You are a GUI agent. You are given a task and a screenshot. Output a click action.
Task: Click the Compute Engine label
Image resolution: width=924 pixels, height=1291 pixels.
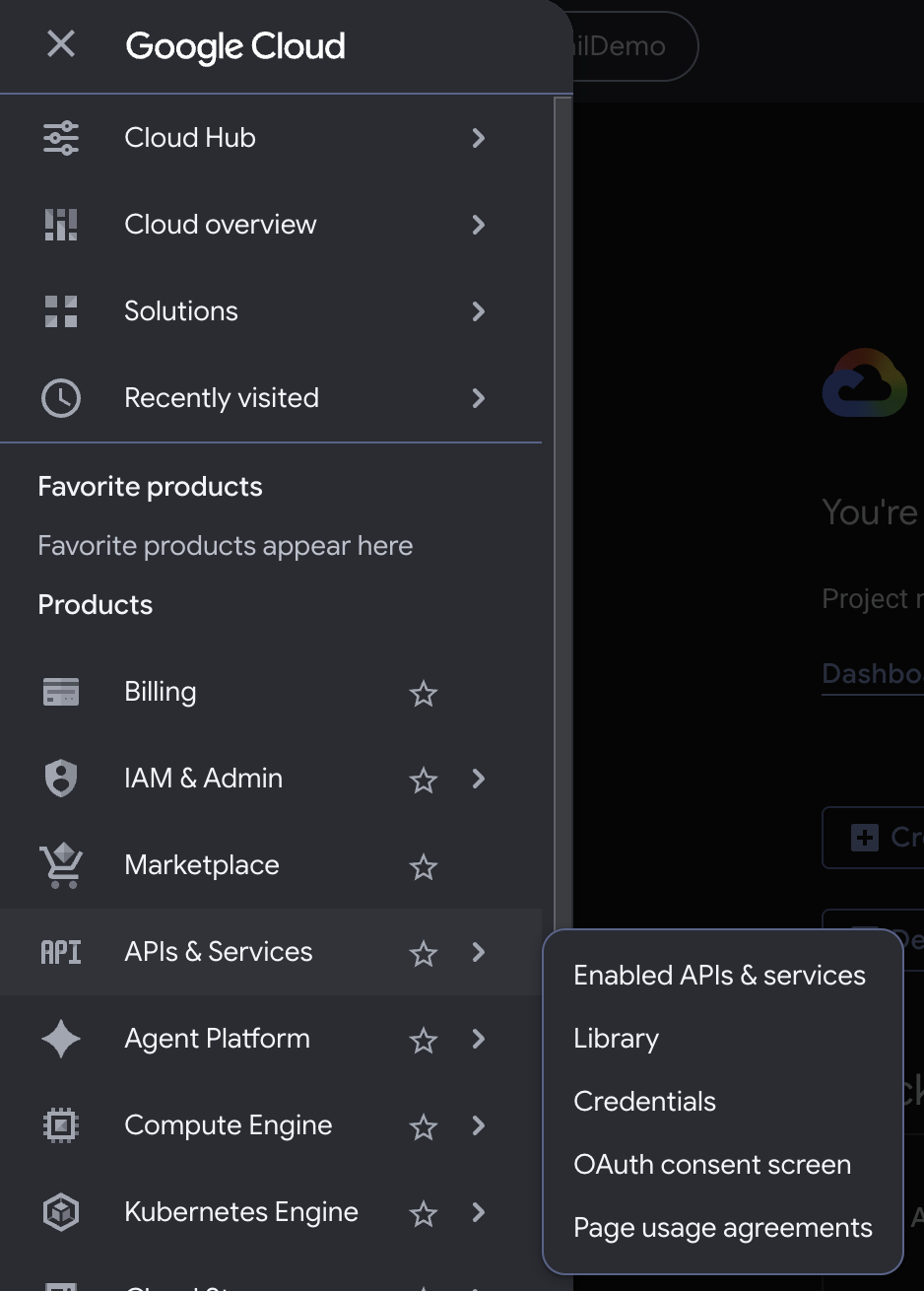coord(229,1125)
